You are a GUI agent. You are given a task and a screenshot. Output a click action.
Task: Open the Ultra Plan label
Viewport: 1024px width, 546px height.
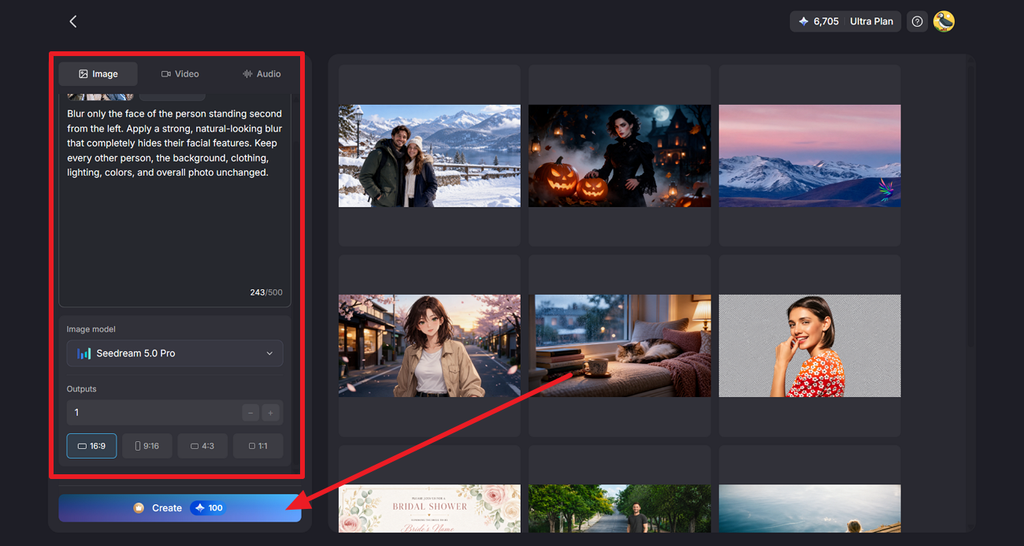pos(871,22)
